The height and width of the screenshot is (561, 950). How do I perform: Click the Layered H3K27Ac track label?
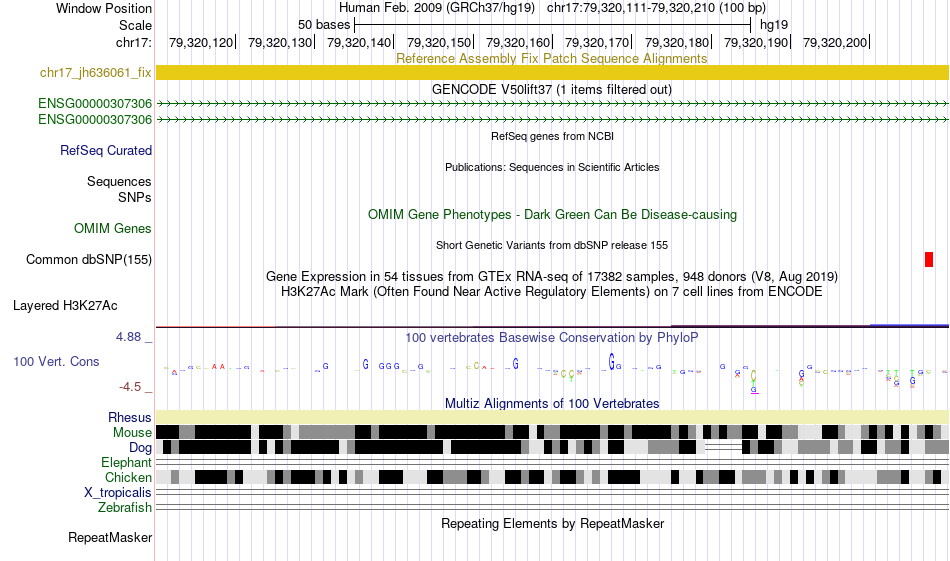tap(65, 305)
